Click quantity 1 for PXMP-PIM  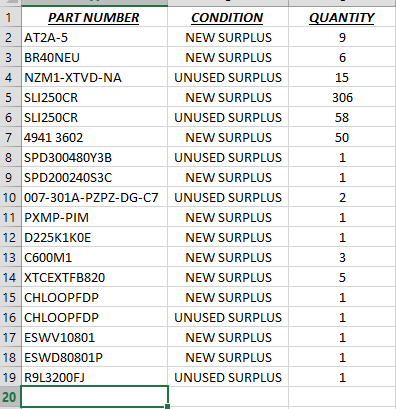pos(342,217)
